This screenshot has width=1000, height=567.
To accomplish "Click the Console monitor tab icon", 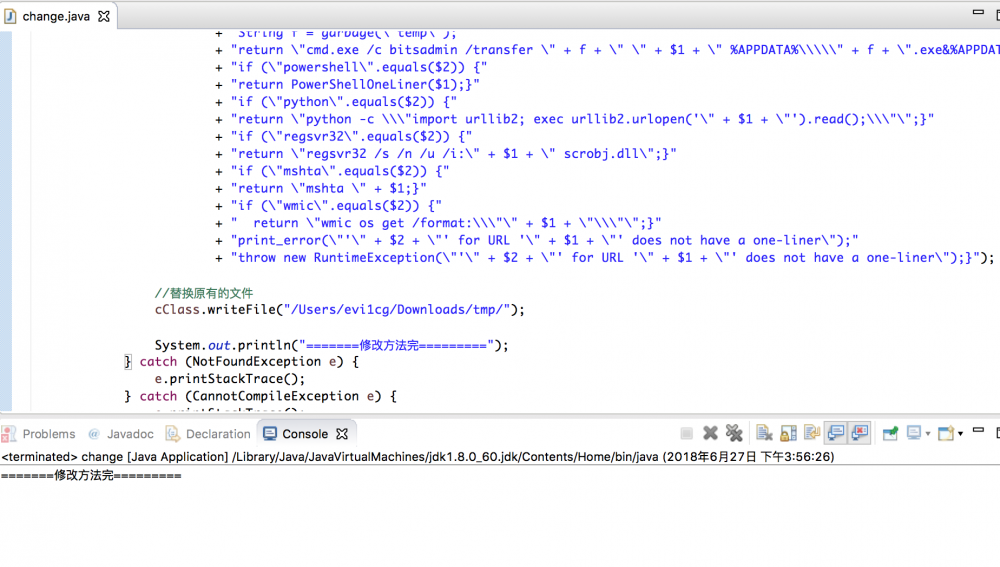I will point(270,434).
